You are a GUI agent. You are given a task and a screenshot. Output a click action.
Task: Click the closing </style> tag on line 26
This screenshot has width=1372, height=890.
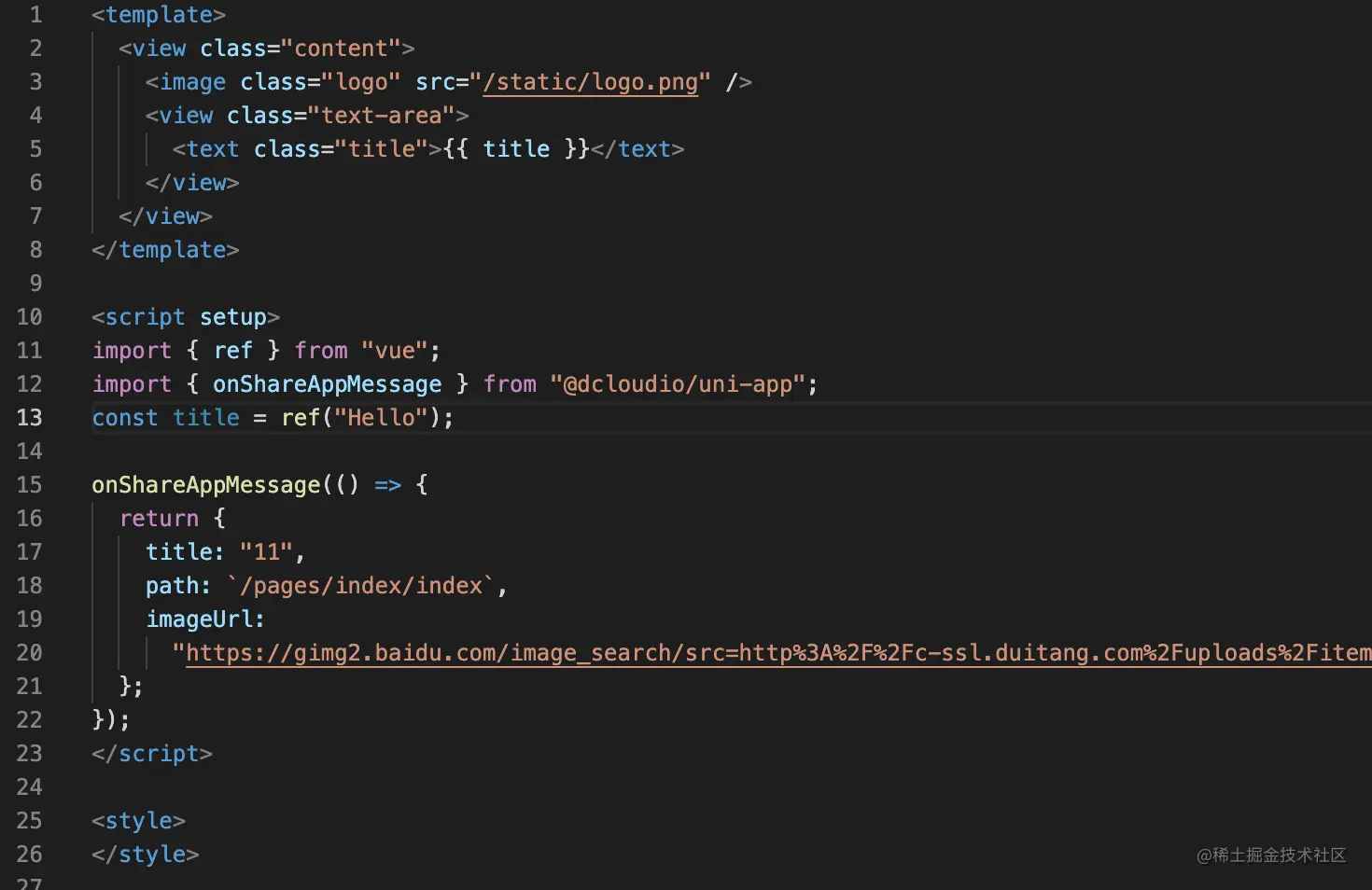[x=146, y=855]
